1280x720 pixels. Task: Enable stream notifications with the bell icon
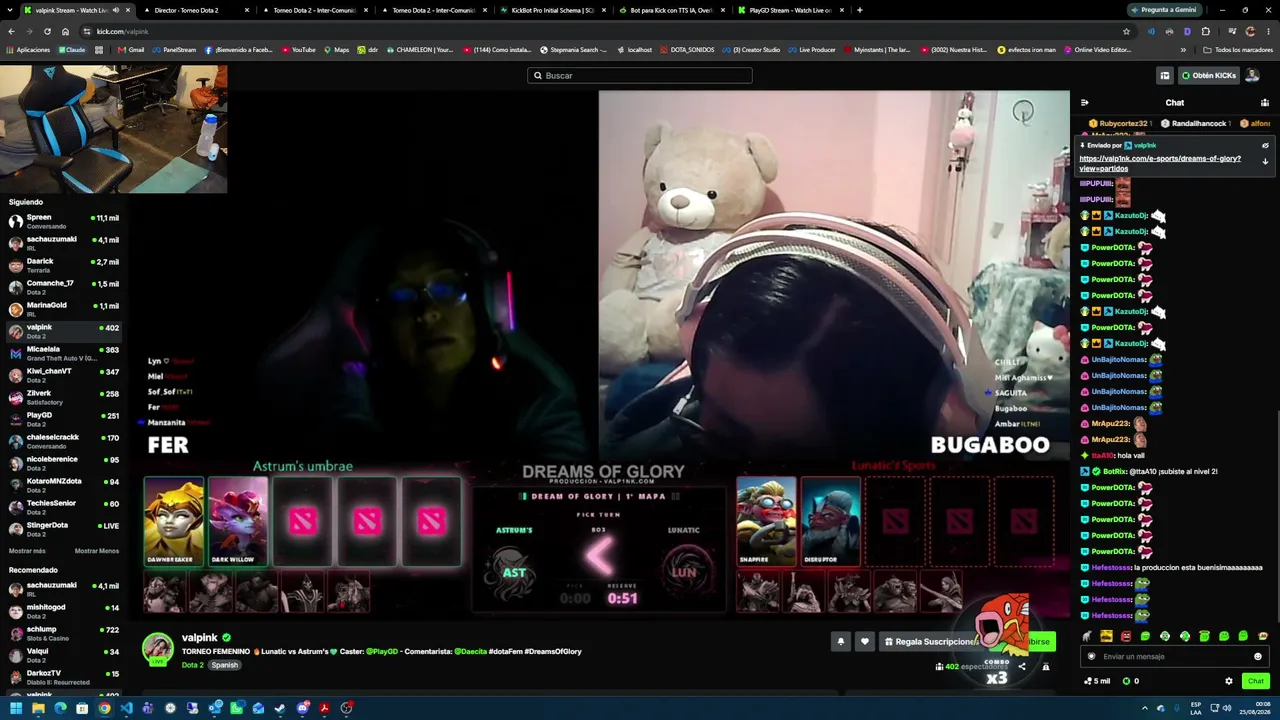coord(841,642)
